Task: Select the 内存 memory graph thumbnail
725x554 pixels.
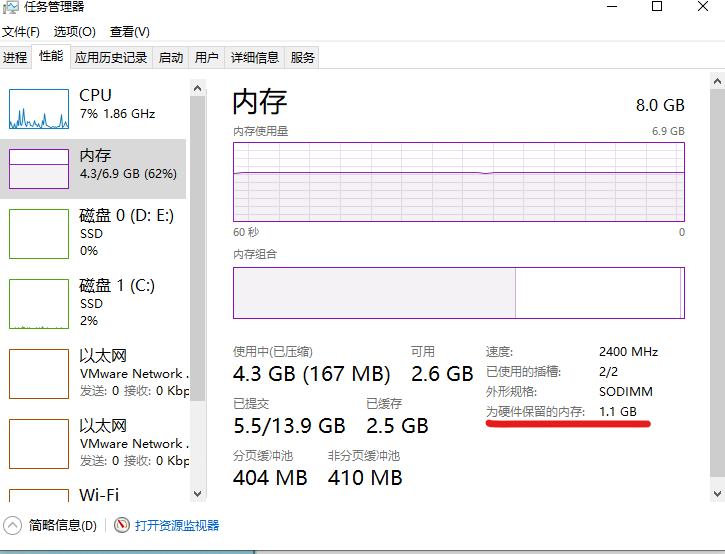Action: pos(39,169)
